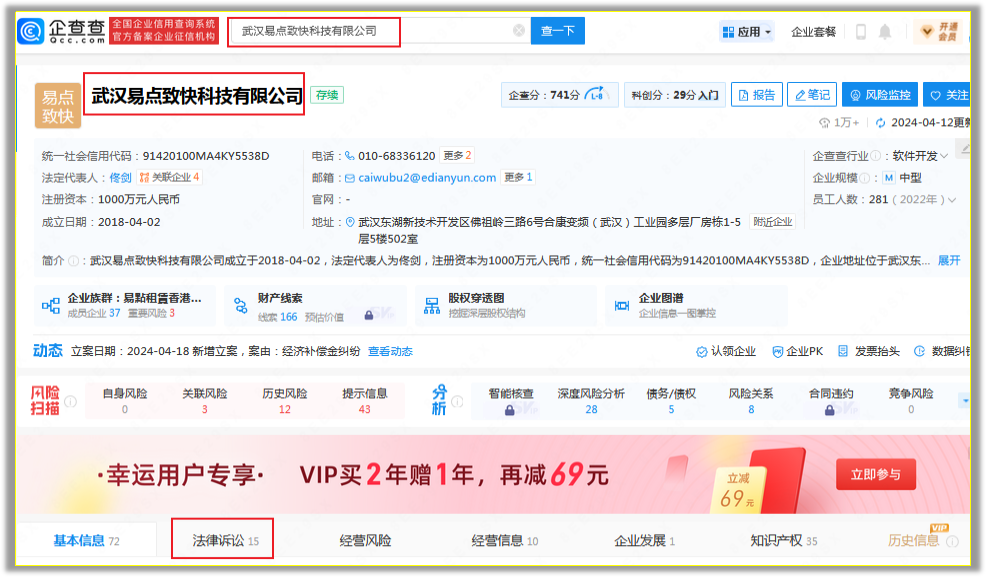The image size is (987, 578).
Task: Click 认领企业 claim company link
Action: click(726, 351)
